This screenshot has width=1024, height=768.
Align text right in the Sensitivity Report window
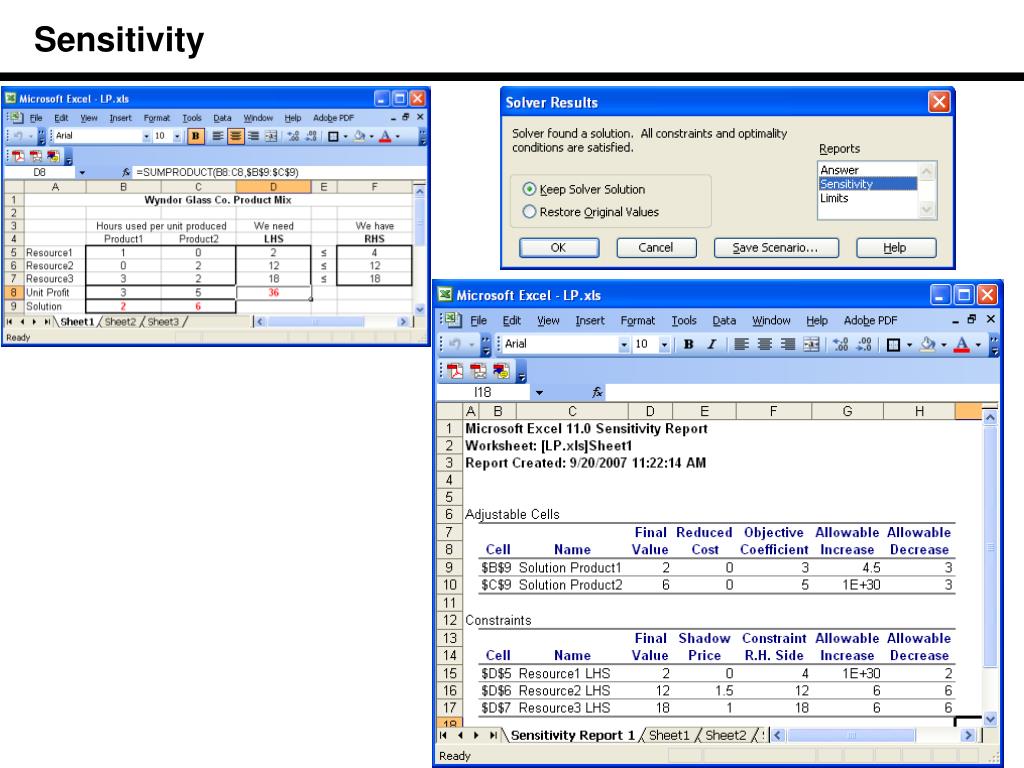click(788, 344)
